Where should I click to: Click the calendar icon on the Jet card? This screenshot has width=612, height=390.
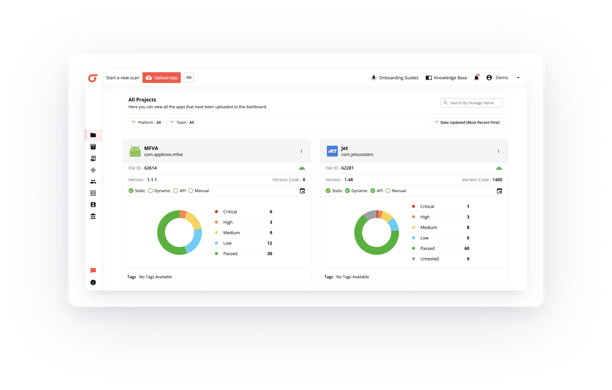coord(499,191)
